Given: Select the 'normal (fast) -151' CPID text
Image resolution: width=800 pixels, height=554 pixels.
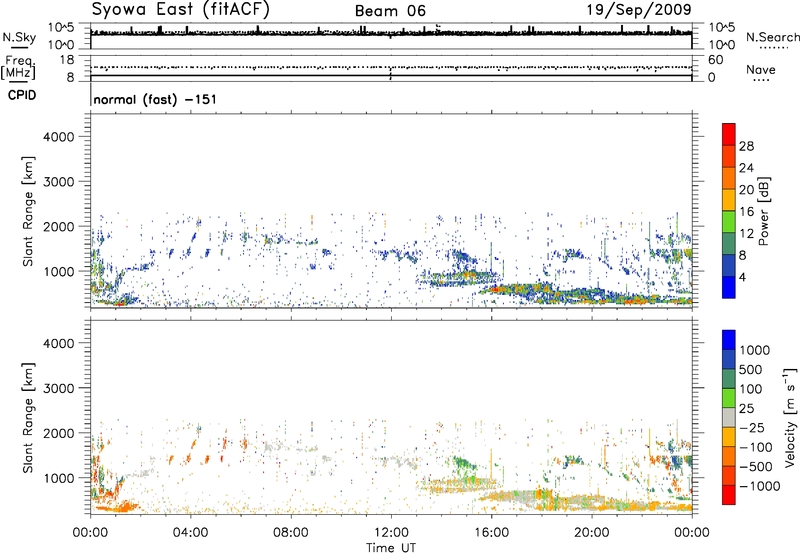Looking at the screenshot, I should (x=155, y=99).
